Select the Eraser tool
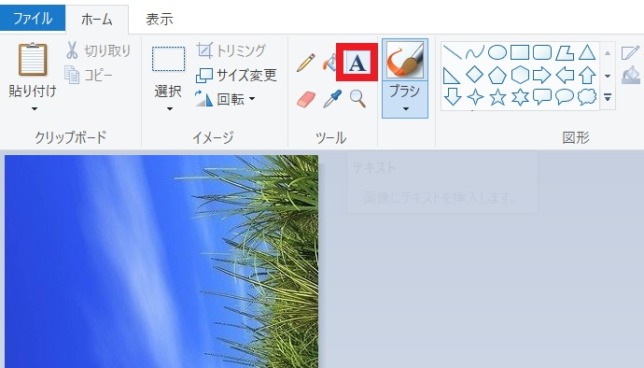This screenshot has height=368, width=644. coord(306,99)
